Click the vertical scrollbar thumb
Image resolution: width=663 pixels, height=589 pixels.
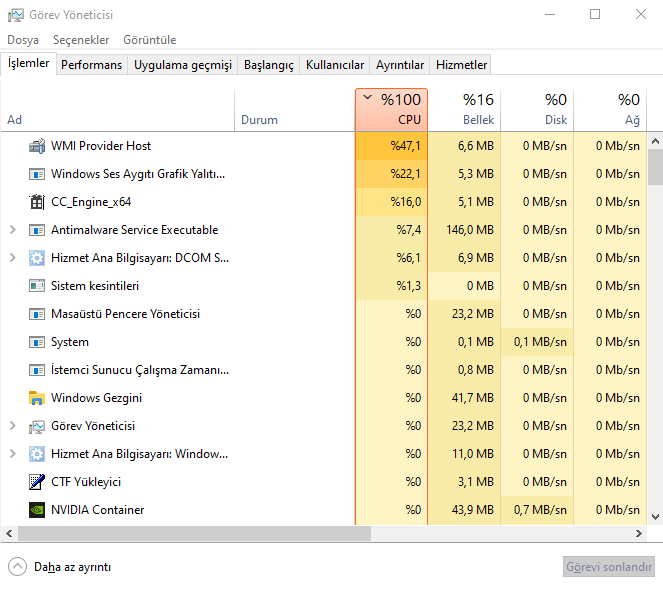tap(655, 167)
